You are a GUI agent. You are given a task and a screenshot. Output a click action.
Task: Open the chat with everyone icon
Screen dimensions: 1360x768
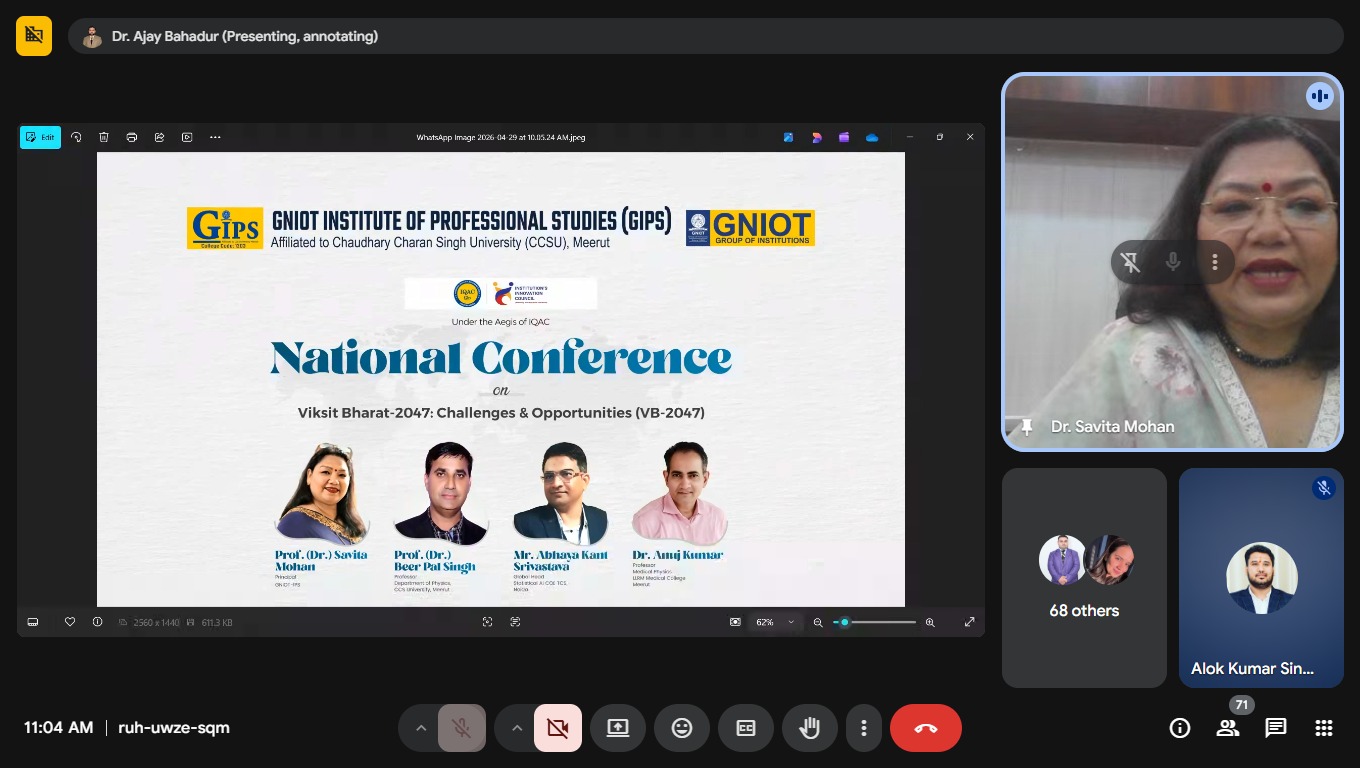[x=1276, y=728]
